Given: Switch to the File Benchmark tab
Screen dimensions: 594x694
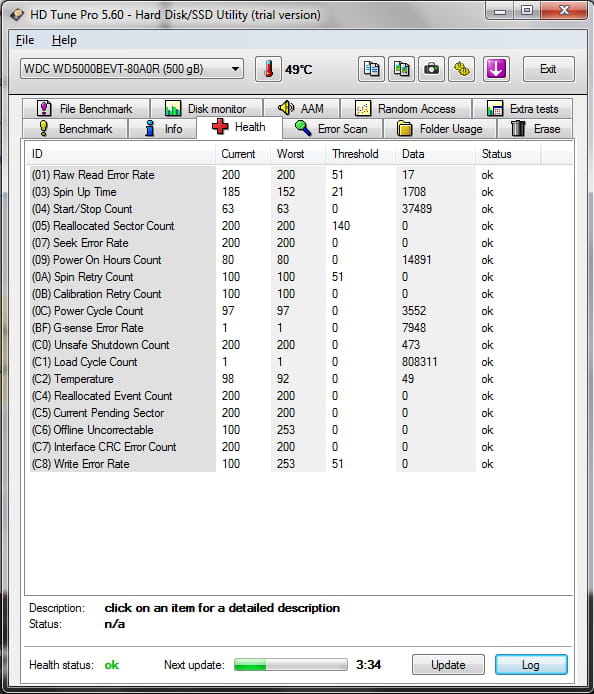Looking at the screenshot, I should (86, 108).
